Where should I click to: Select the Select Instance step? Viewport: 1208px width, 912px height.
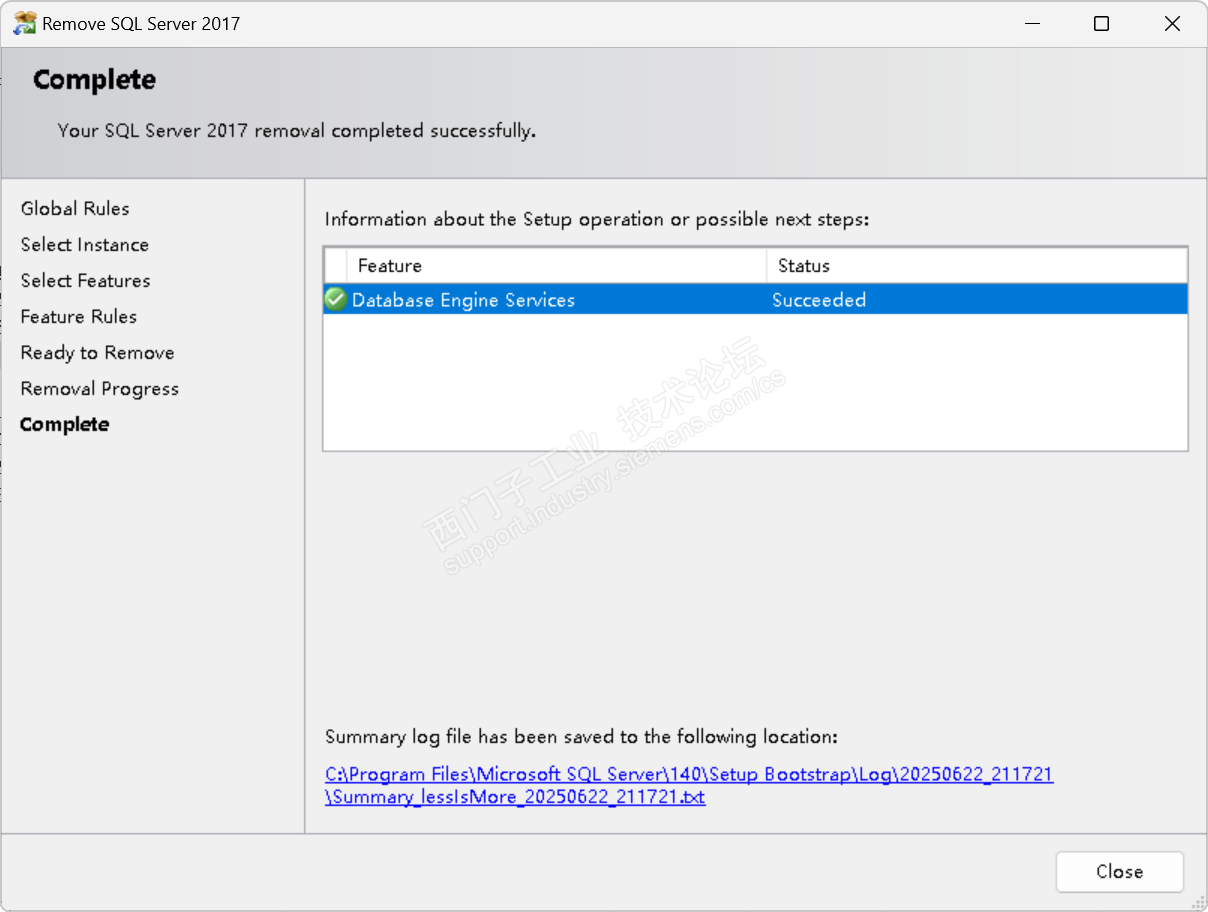pos(85,244)
